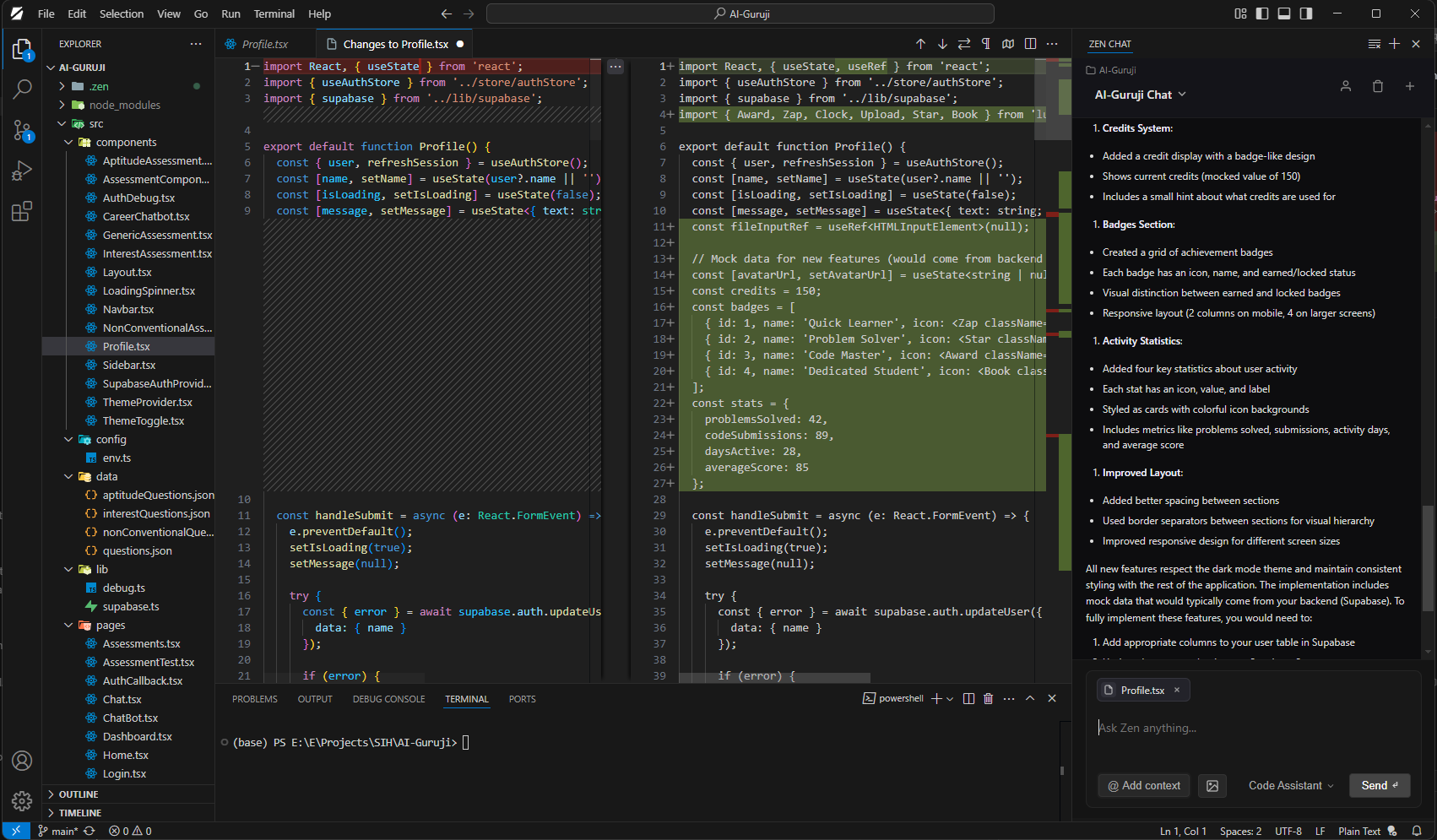Toggle secondary side bar visibility
1437x840 pixels.
(1306, 14)
